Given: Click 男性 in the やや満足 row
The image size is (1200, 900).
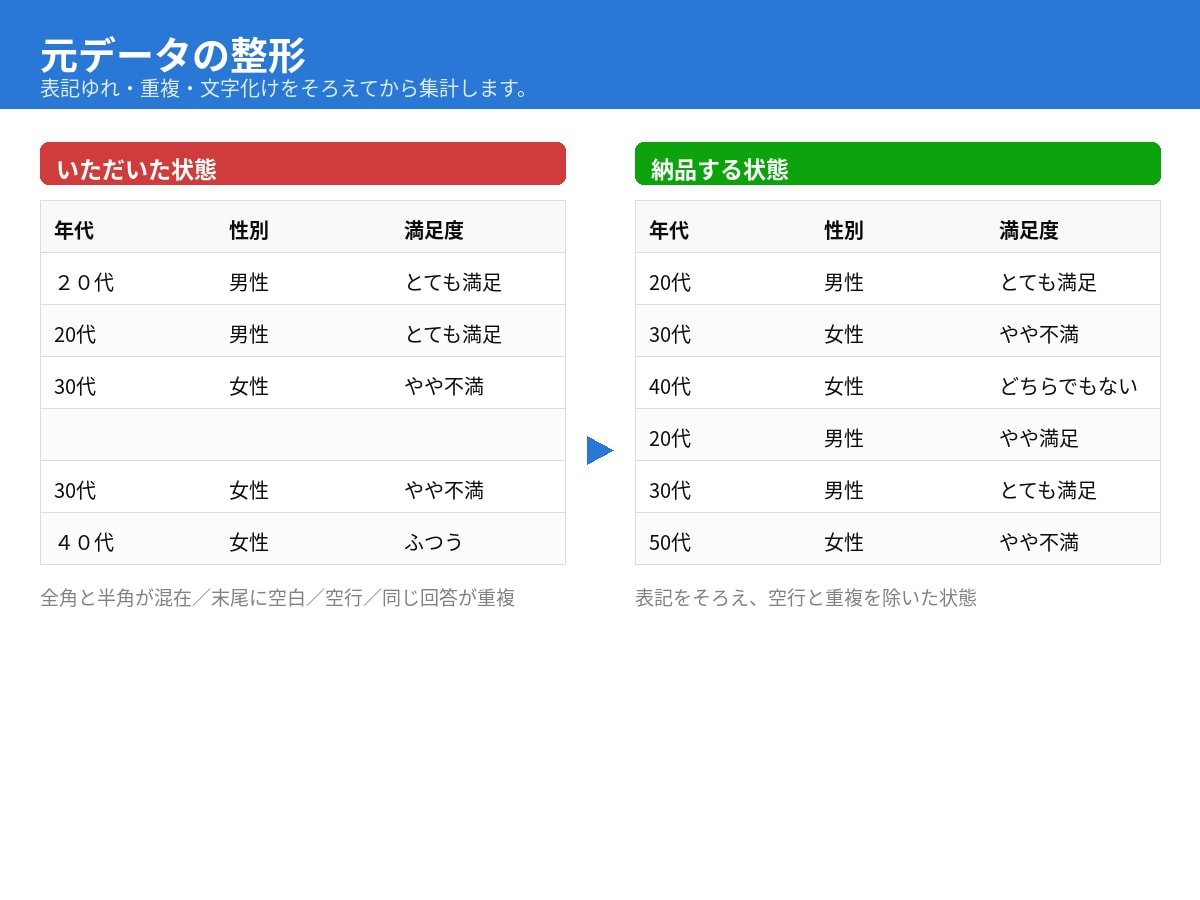Looking at the screenshot, I should 844,438.
